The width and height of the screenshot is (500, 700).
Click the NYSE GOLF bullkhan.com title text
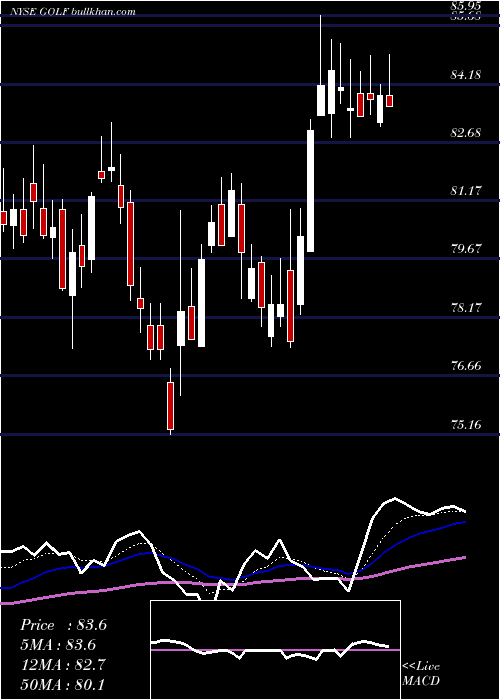pyautogui.click(x=73, y=12)
